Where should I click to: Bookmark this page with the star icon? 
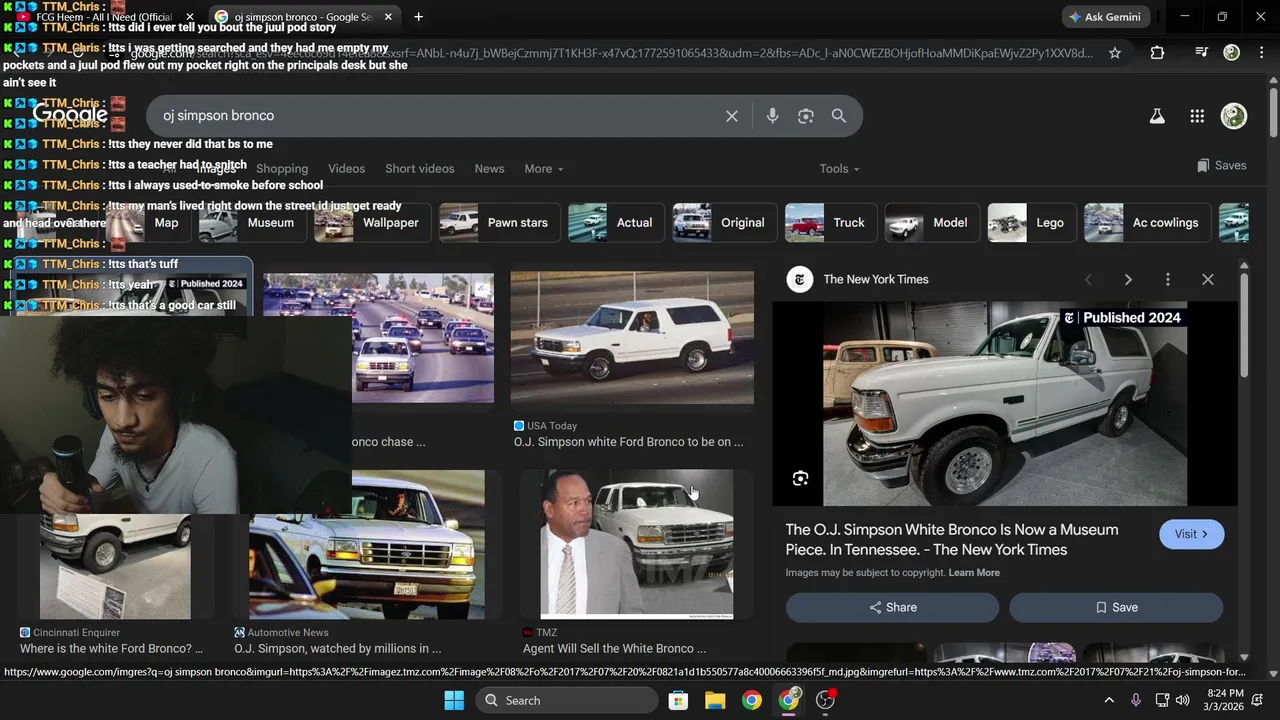click(1115, 53)
